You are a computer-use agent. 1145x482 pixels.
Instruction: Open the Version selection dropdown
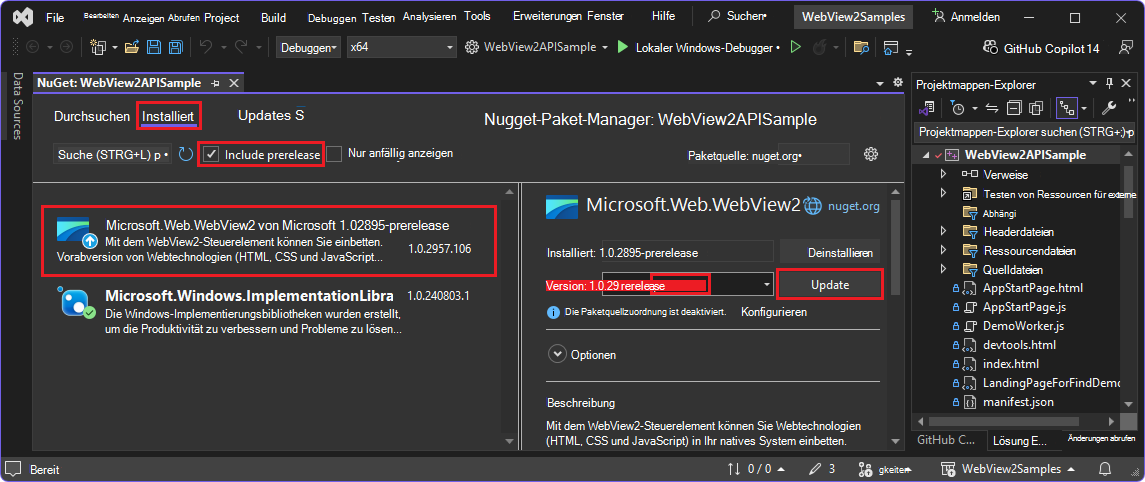(767, 284)
